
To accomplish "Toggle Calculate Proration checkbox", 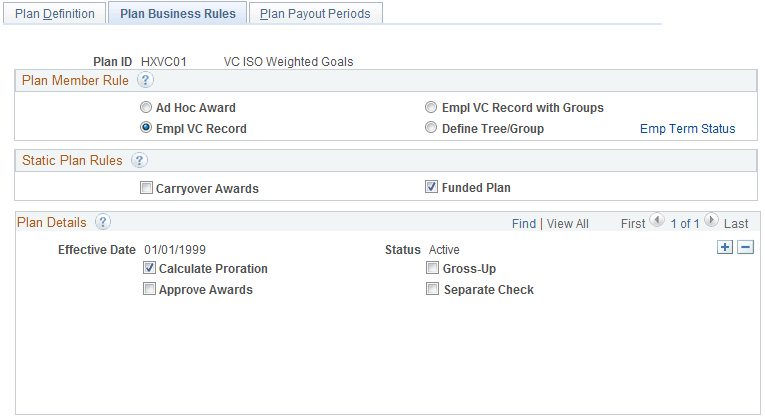I will point(149,269).
